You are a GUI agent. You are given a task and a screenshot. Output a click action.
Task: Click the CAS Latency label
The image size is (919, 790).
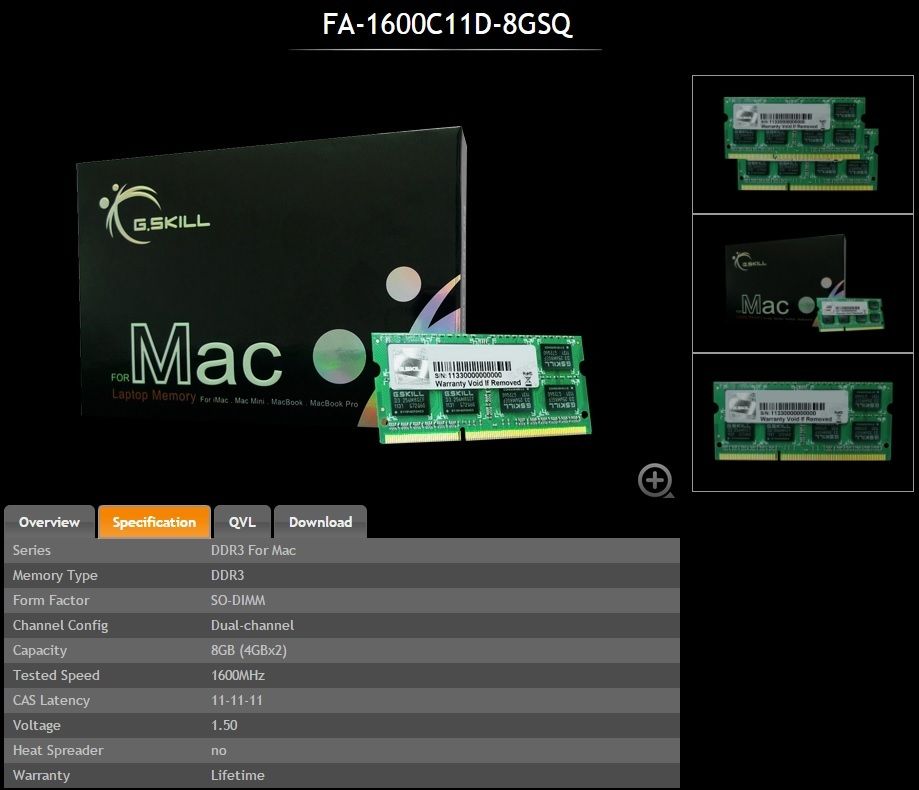52,700
